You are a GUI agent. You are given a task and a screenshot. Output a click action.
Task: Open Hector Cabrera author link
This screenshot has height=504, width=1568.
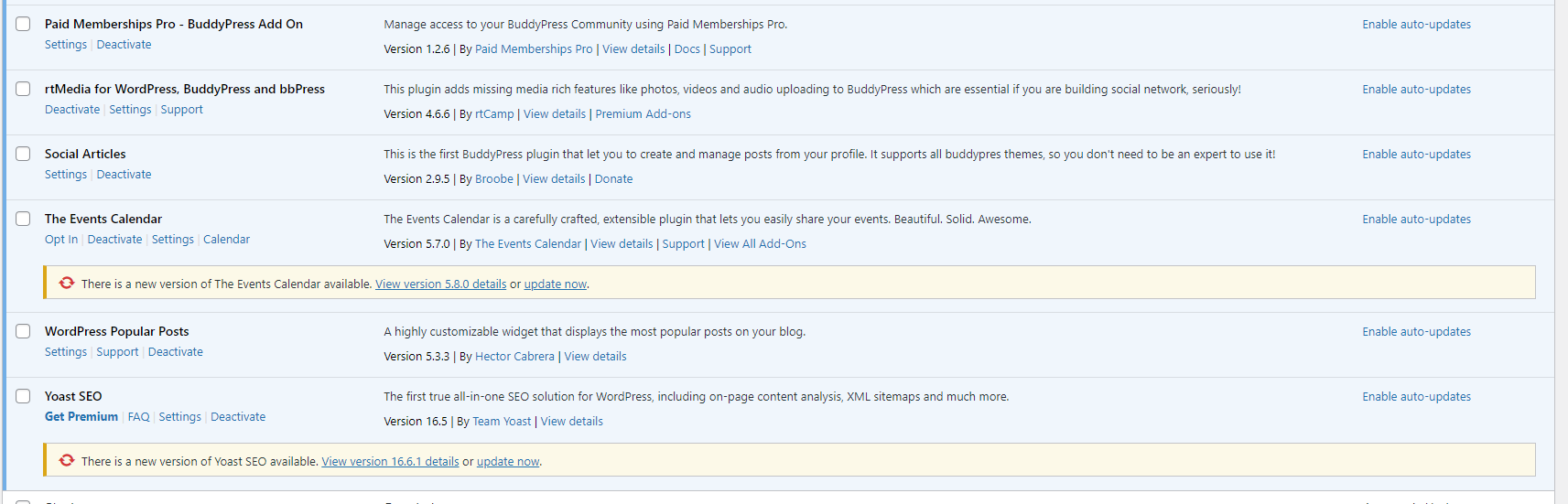point(514,357)
